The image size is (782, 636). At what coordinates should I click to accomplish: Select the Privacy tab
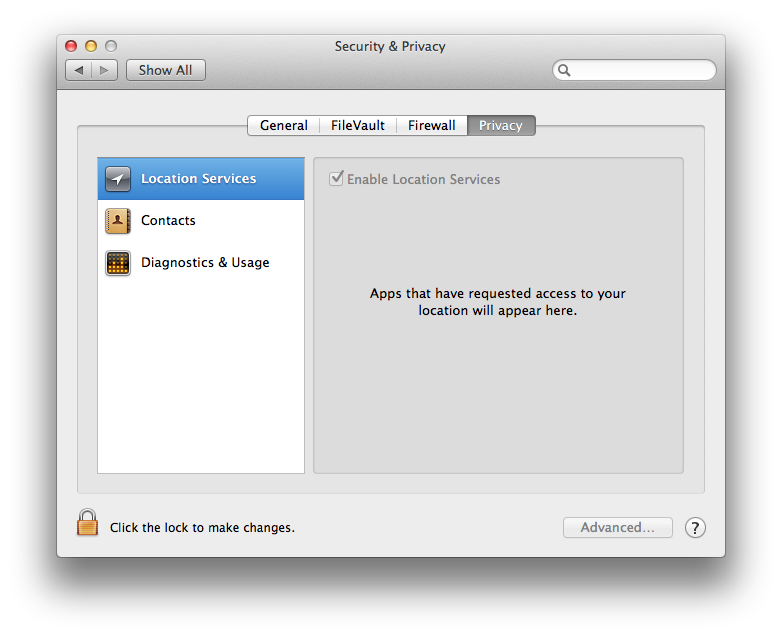501,125
